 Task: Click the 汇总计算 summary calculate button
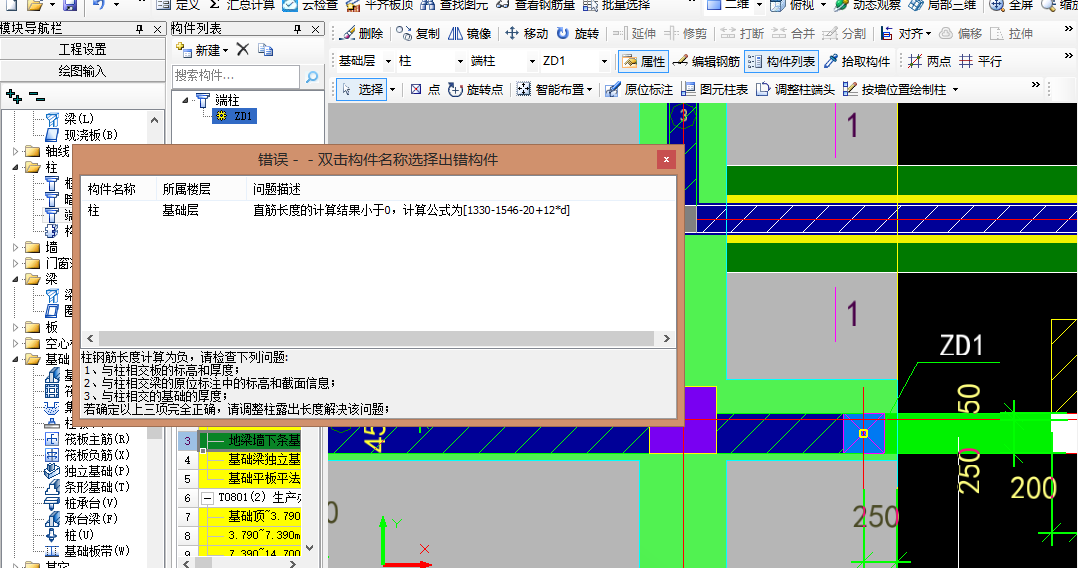click(242, 5)
